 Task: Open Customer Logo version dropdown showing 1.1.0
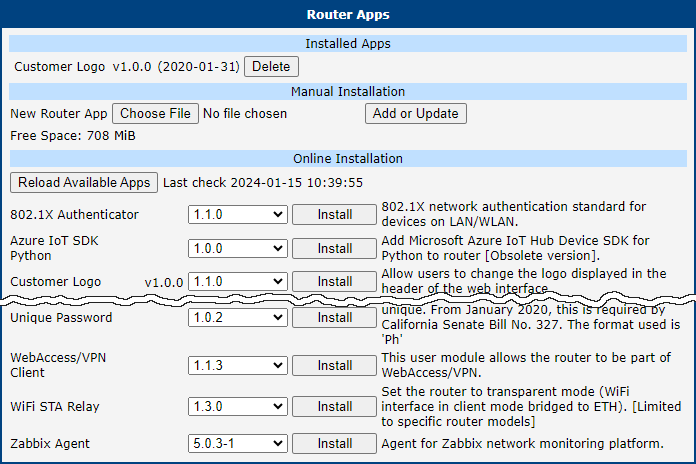click(x=237, y=282)
